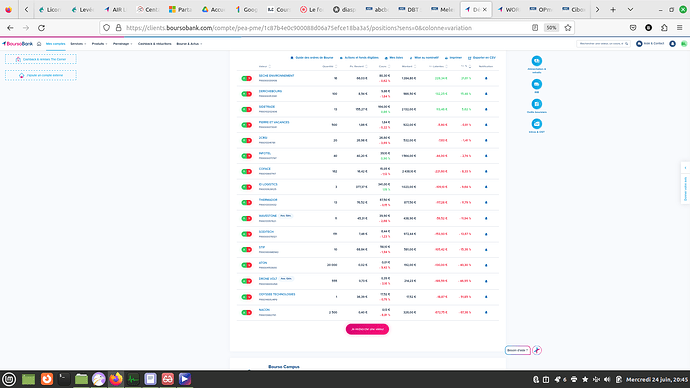Sort table by Quantité column arrows
The height and width of the screenshot is (388, 690).
(x=336, y=66)
